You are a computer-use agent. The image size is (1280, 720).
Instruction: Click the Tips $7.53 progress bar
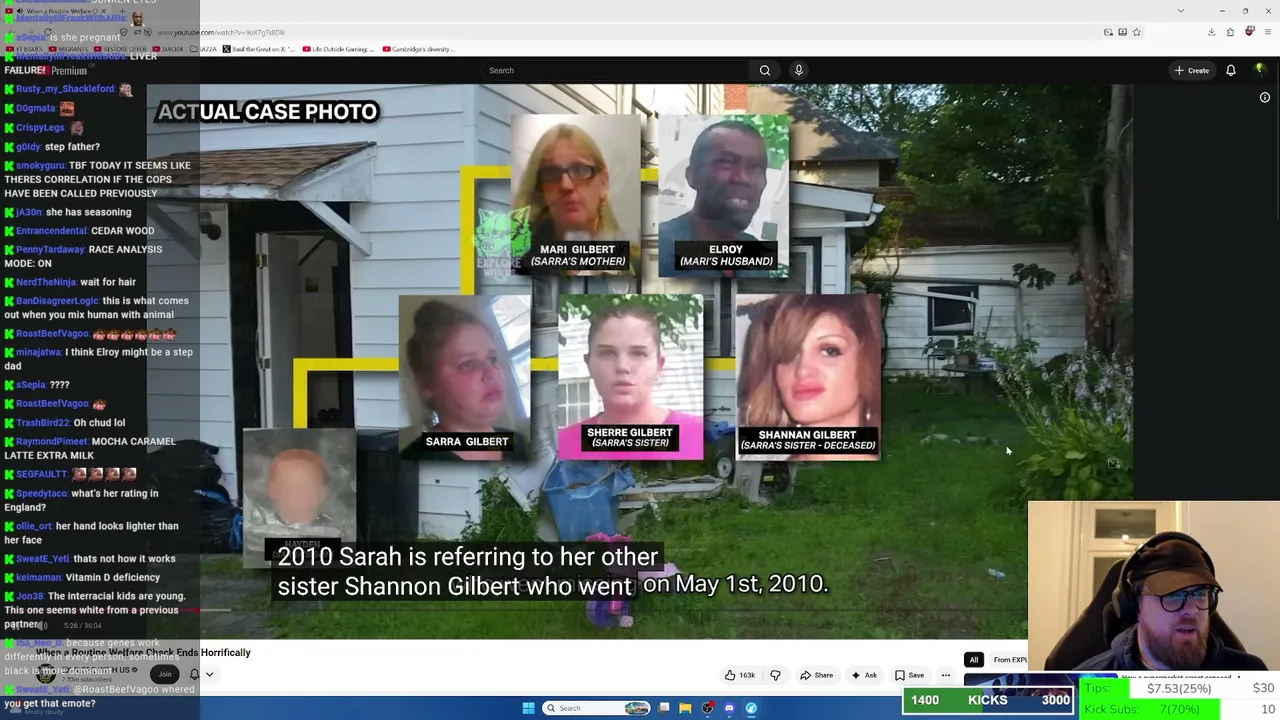pyautogui.click(x=1178, y=688)
